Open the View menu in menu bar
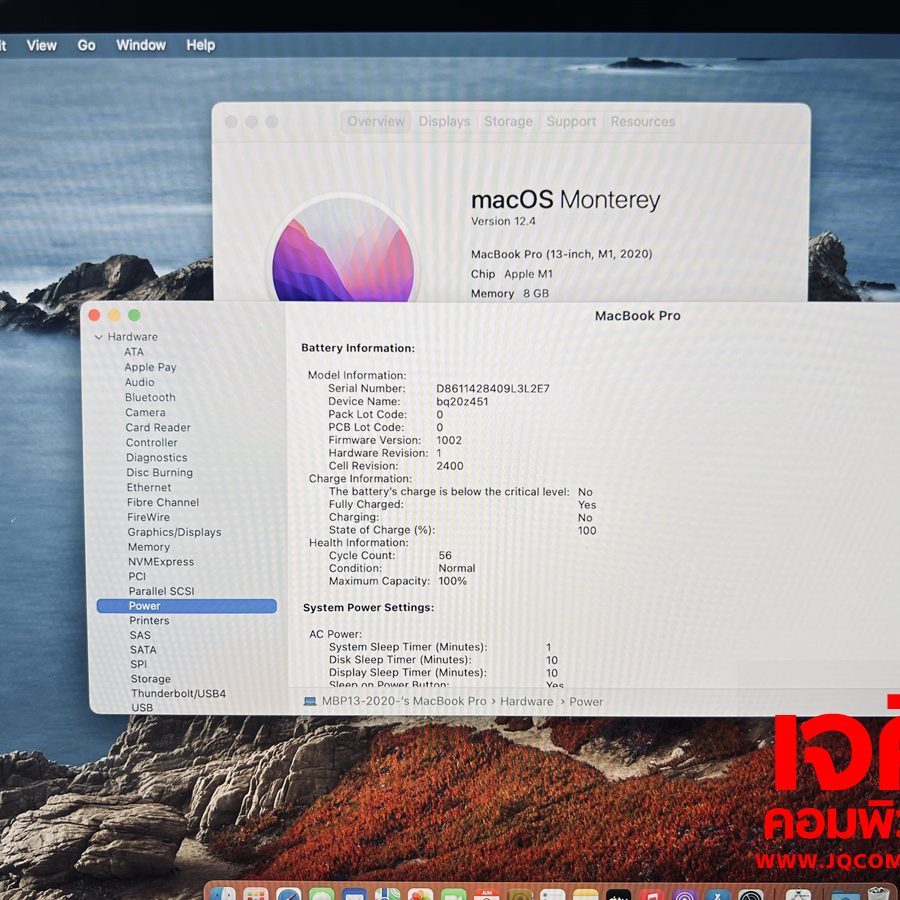 pos(42,45)
